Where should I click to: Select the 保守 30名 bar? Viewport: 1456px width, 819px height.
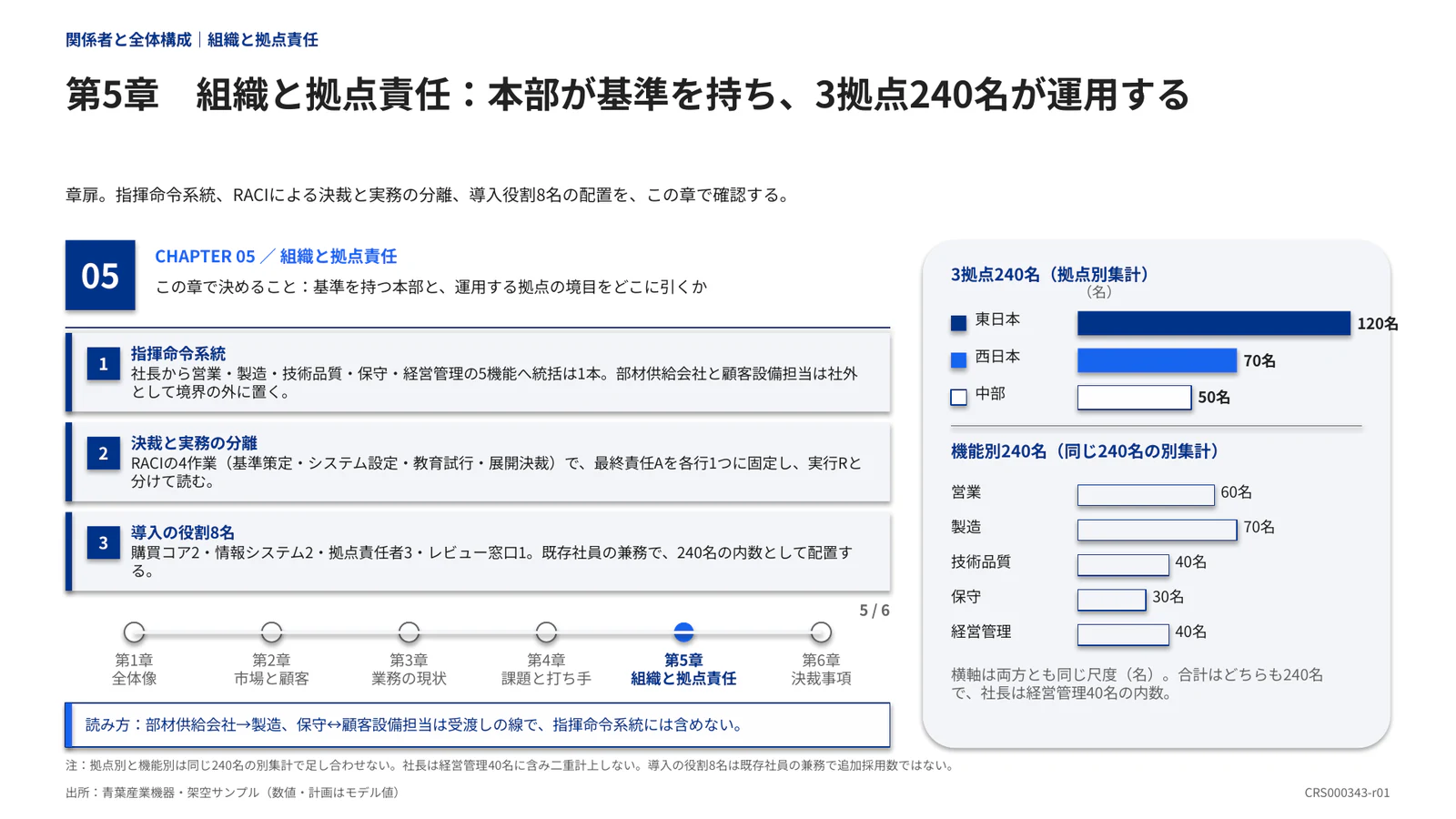(x=1111, y=600)
